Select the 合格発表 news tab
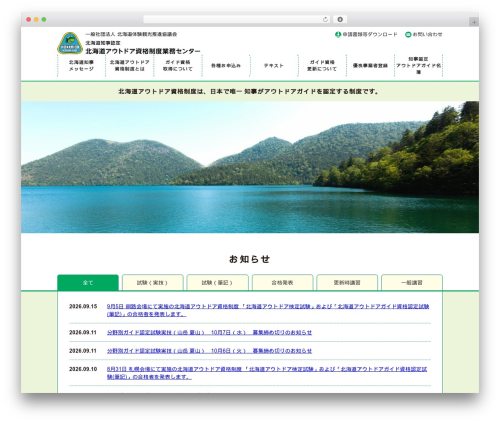The image size is (500, 423). point(282,283)
